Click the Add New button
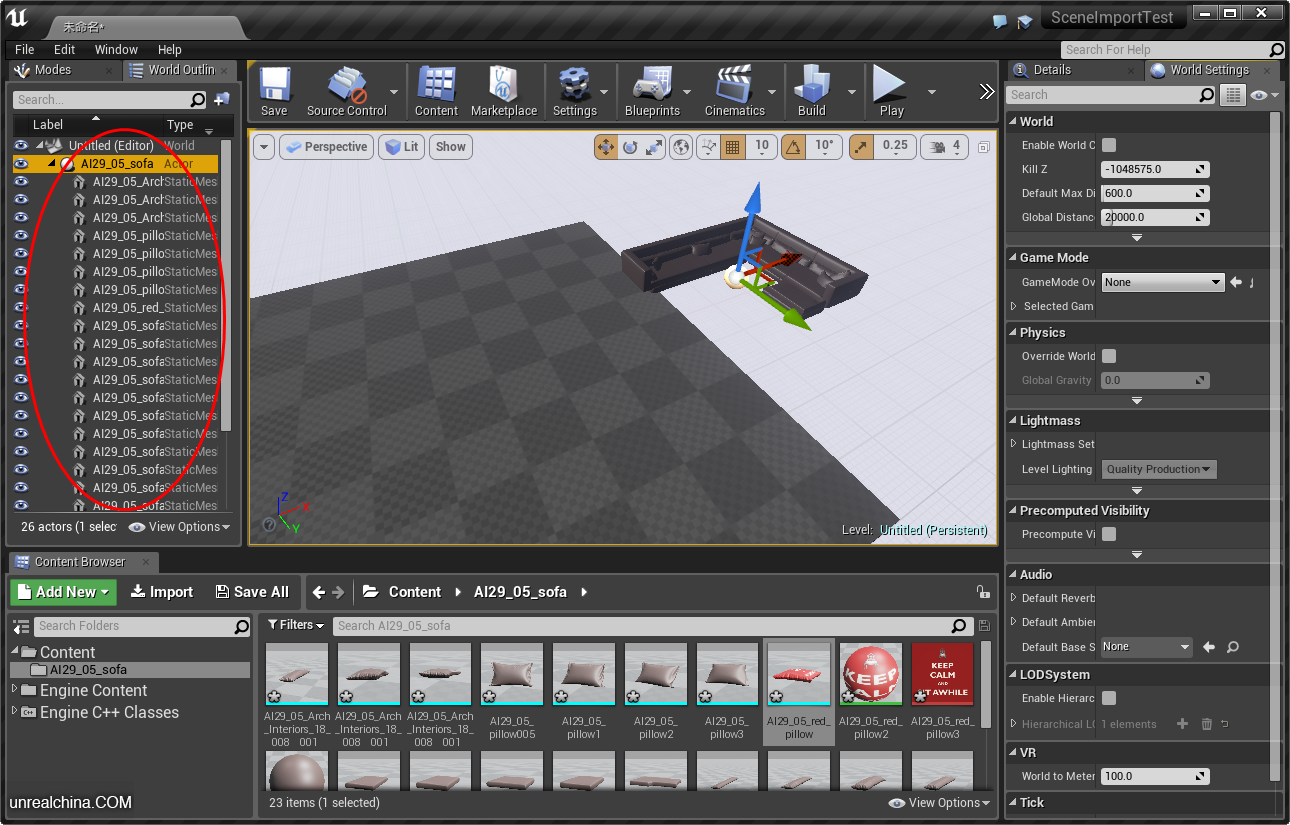Screen dimensions: 1290x825 (x=63, y=592)
